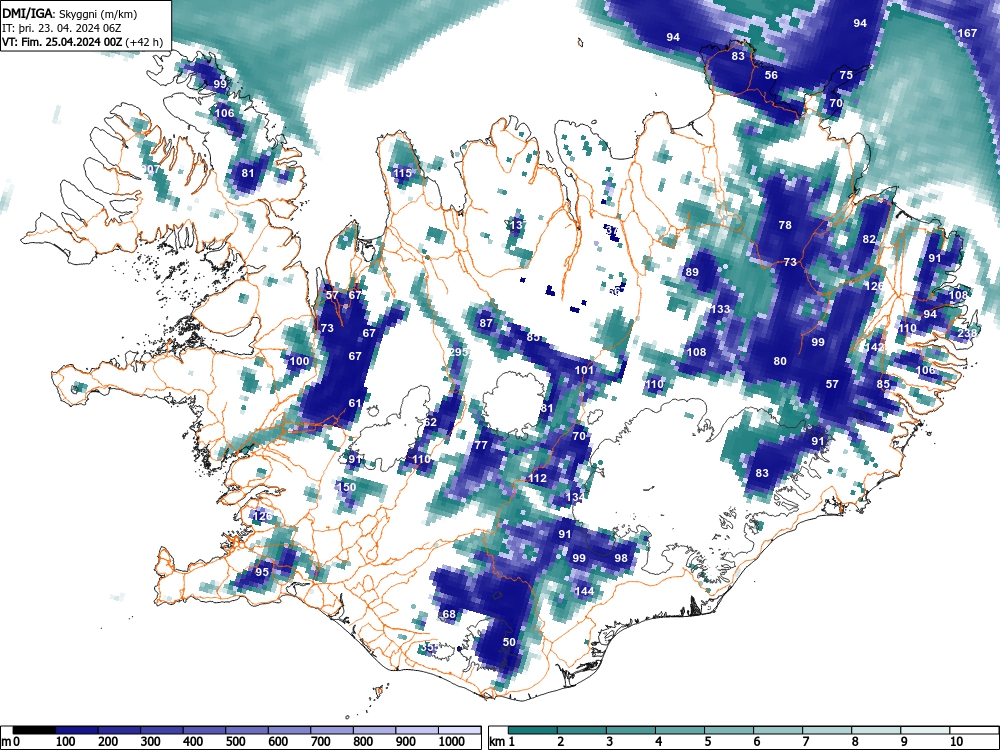Viewport: 1000px width, 750px height.
Task: Click the visibility value 77
Action: [481, 445]
